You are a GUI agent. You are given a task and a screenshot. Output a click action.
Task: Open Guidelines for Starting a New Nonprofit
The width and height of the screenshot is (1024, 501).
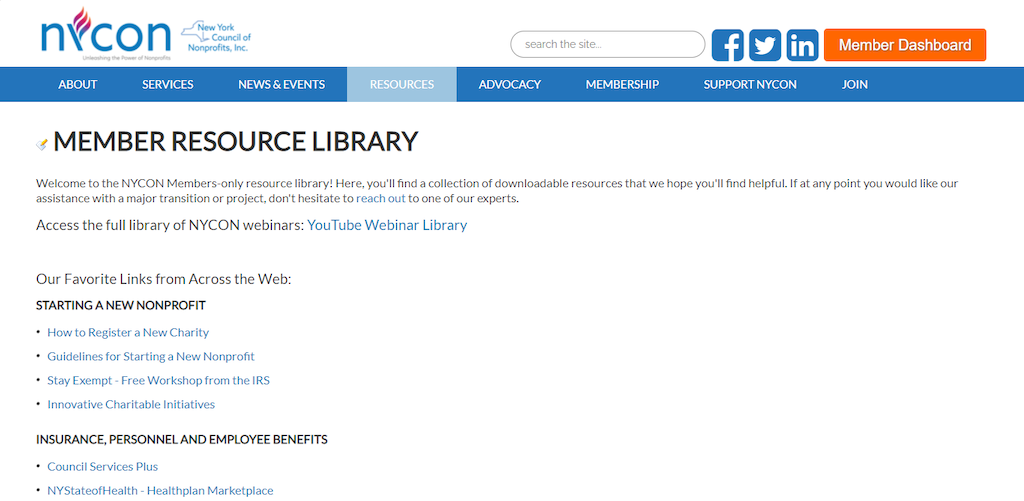point(151,356)
